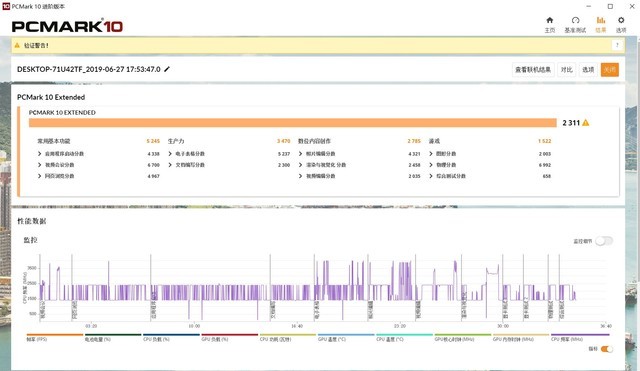The image size is (640, 371).
Task: Open the 基准测试 benchmark gauge icon
Action: 575,20
